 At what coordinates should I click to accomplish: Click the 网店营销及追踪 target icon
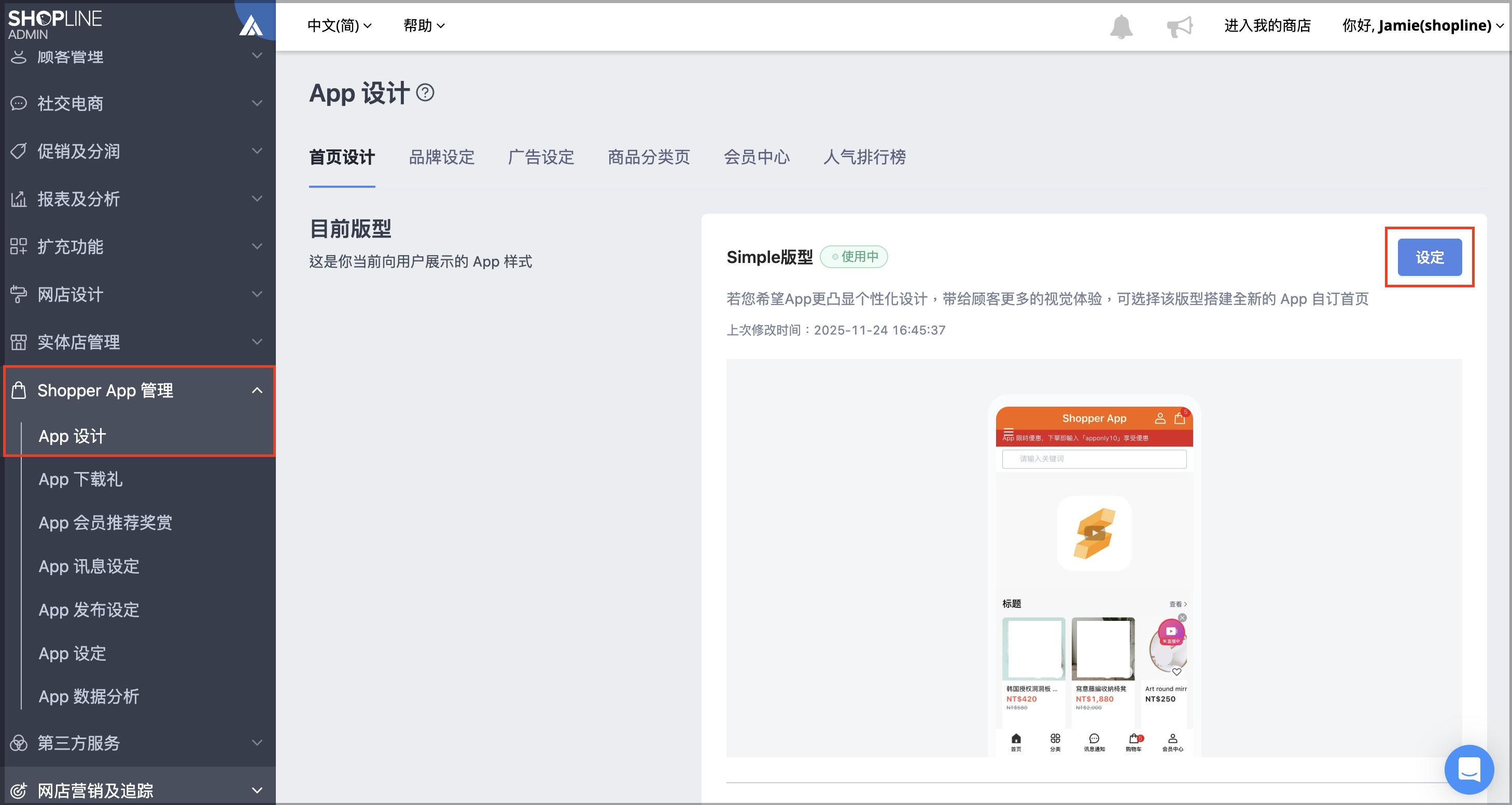click(x=19, y=790)
